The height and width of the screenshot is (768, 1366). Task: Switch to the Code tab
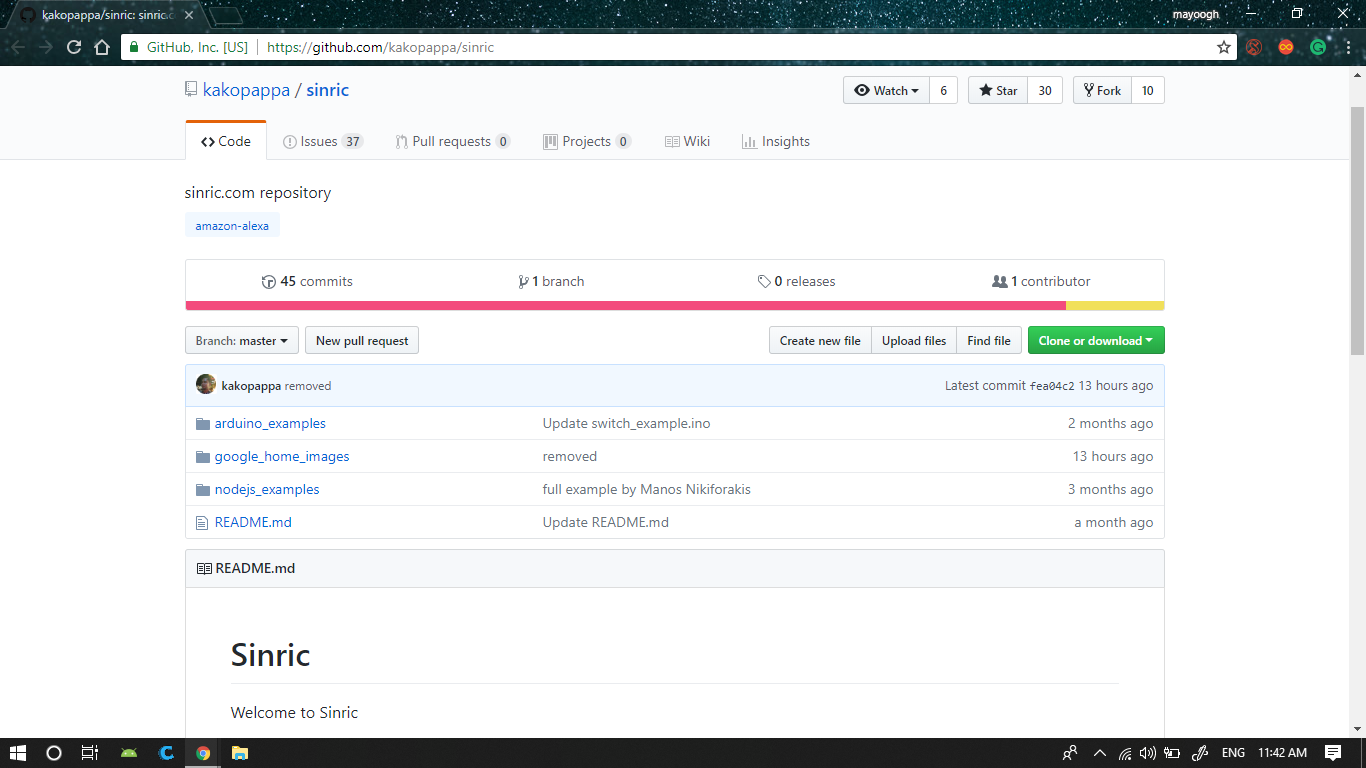(x=226, y=142)
